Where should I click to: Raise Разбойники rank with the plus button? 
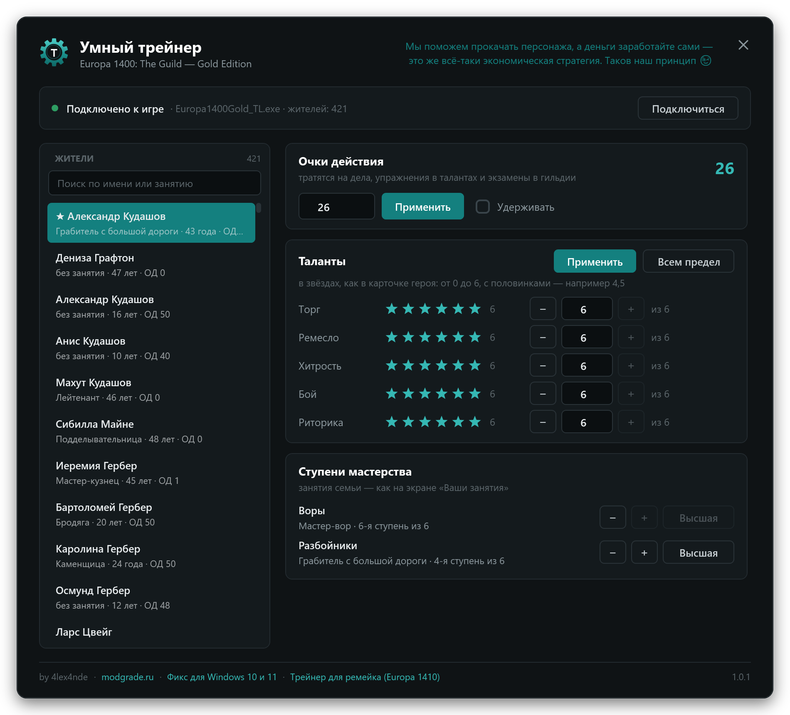644,553
